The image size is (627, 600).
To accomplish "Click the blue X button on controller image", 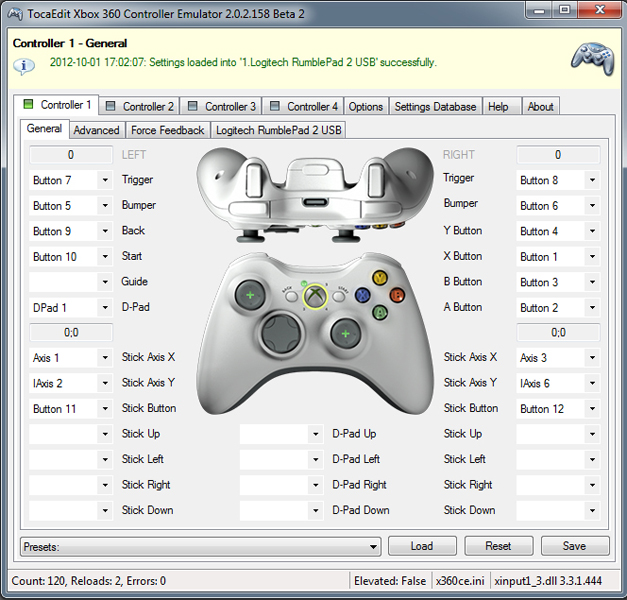I will click(x=363, y=296).
